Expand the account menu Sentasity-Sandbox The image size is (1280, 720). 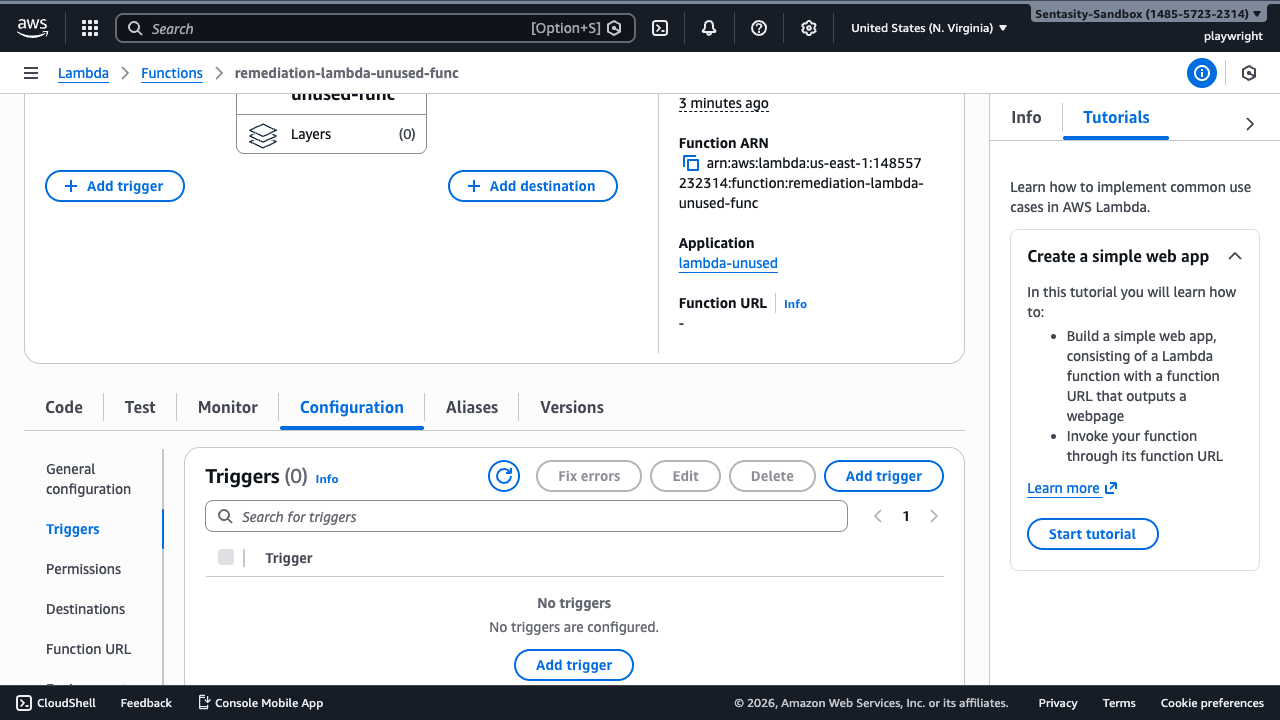click(x=1147, y=14)
